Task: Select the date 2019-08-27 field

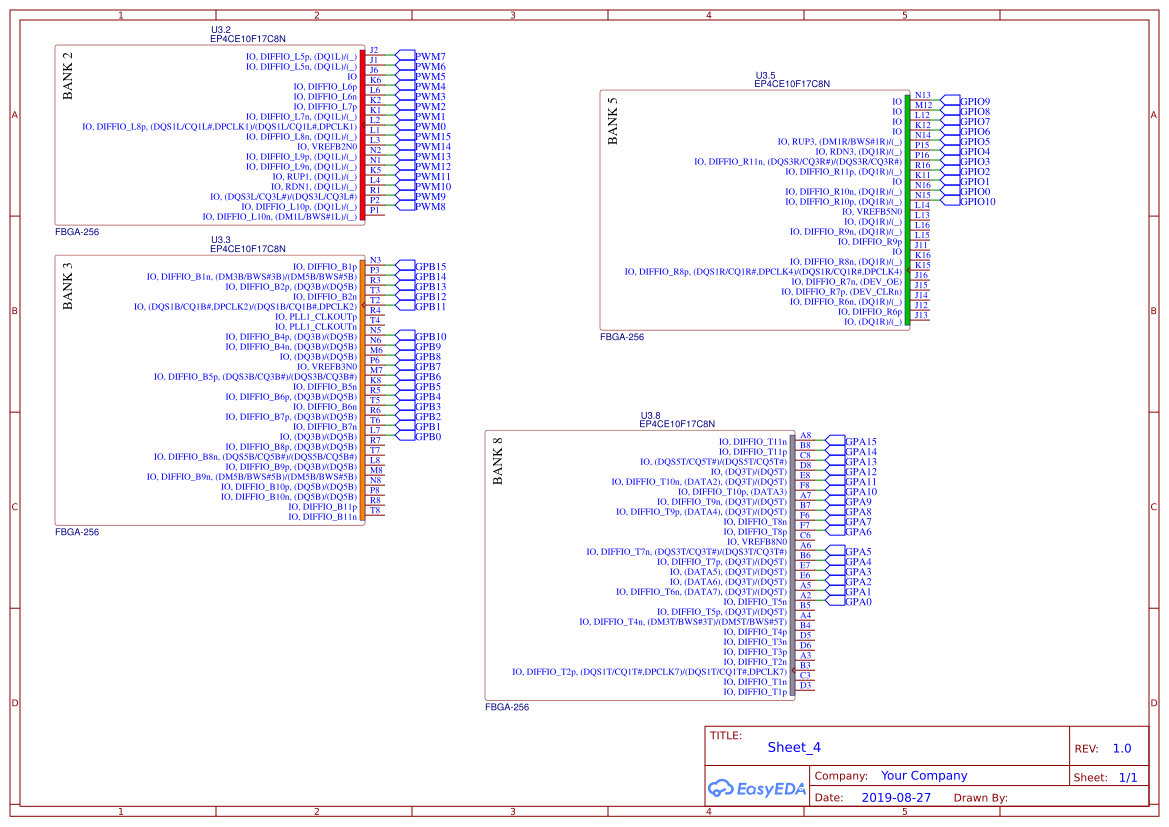Action: (x=895, y=798)
